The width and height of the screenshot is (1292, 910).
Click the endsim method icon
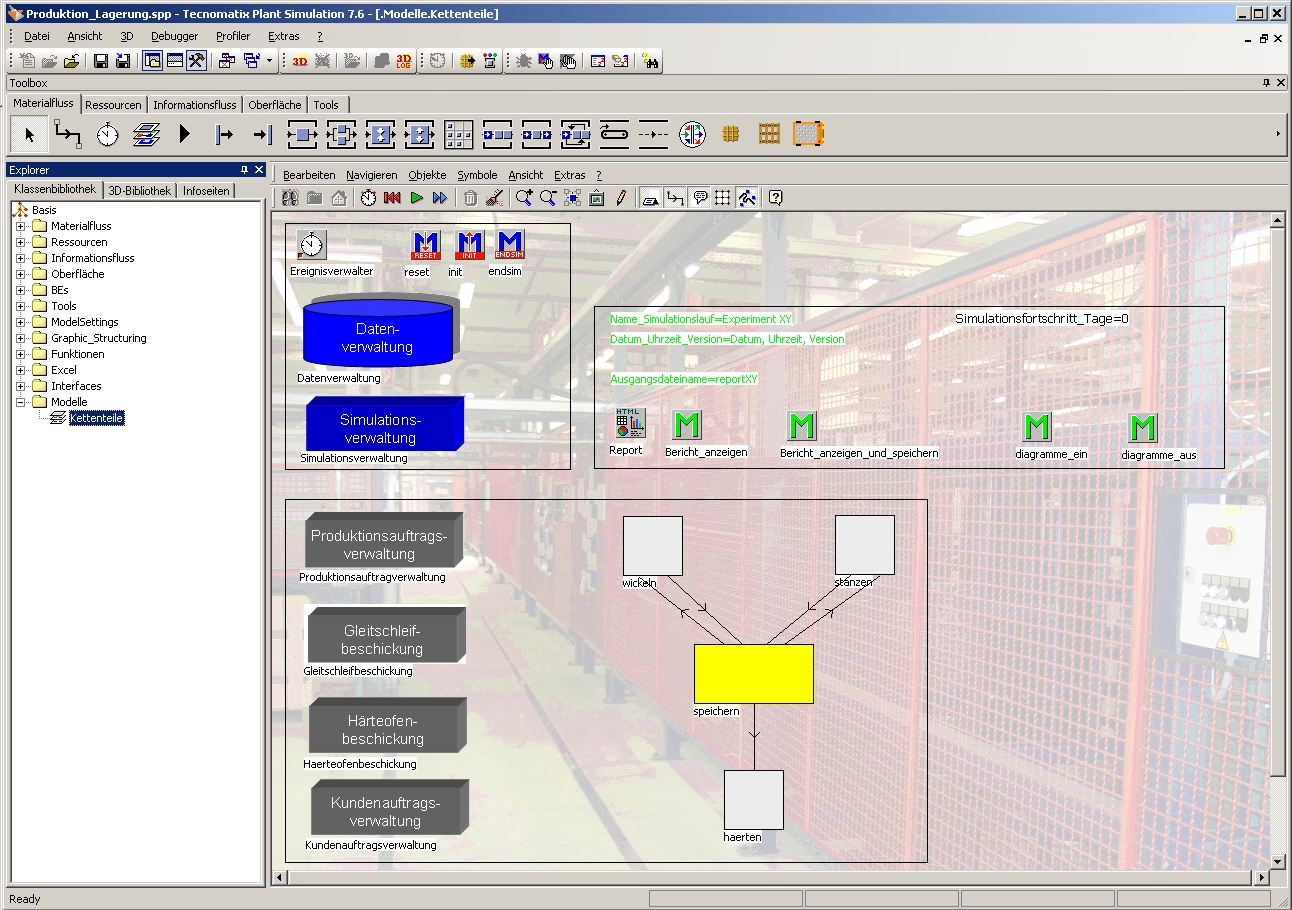(x=510, y=245)
